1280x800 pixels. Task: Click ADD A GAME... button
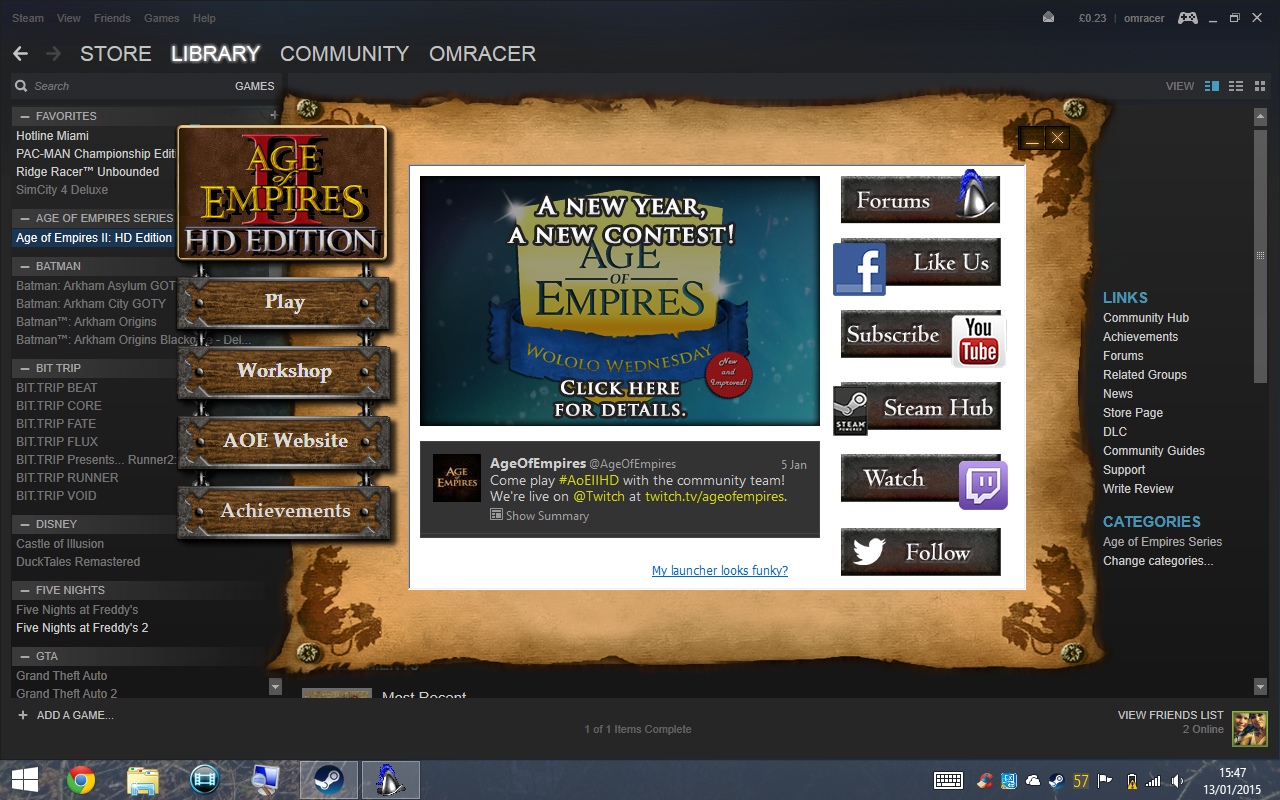tap(66, 715)
